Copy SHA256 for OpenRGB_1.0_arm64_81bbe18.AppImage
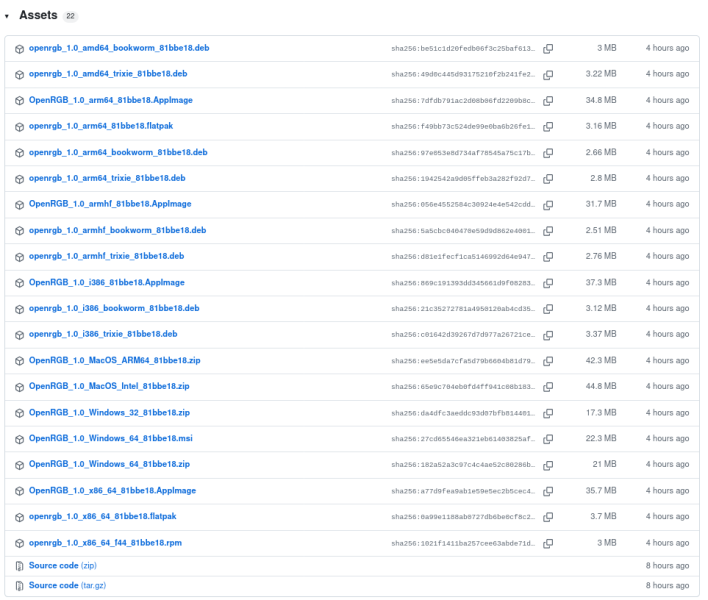Screen dimensions: 708x600 coord(548,100)
